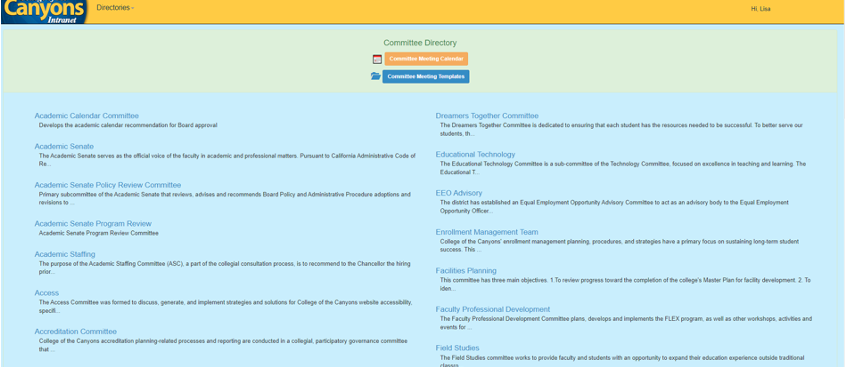
Task: Open the Access committee link
Action: [x=47, y=293]
